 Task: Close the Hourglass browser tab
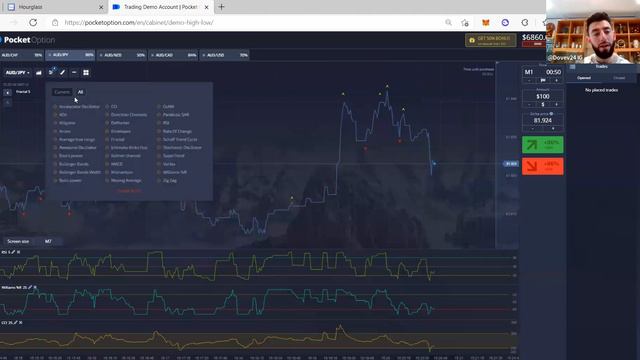point(101,7)
